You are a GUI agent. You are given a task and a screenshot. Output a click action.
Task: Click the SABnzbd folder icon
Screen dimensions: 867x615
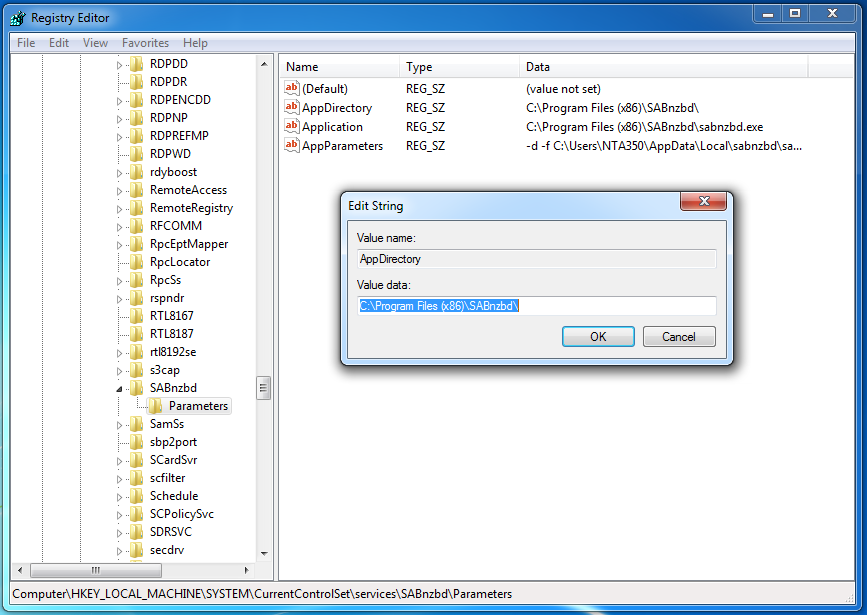click(x=136, y=388)
